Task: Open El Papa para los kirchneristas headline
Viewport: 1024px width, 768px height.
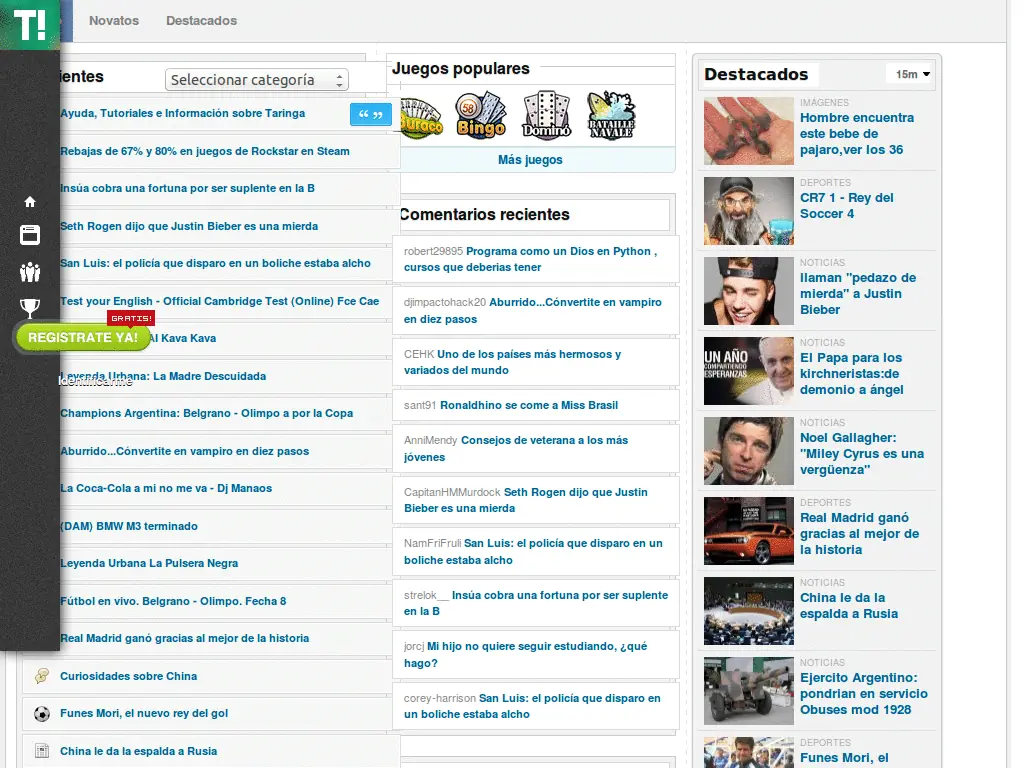Action: pyautogui.click(x=852, y=374)
